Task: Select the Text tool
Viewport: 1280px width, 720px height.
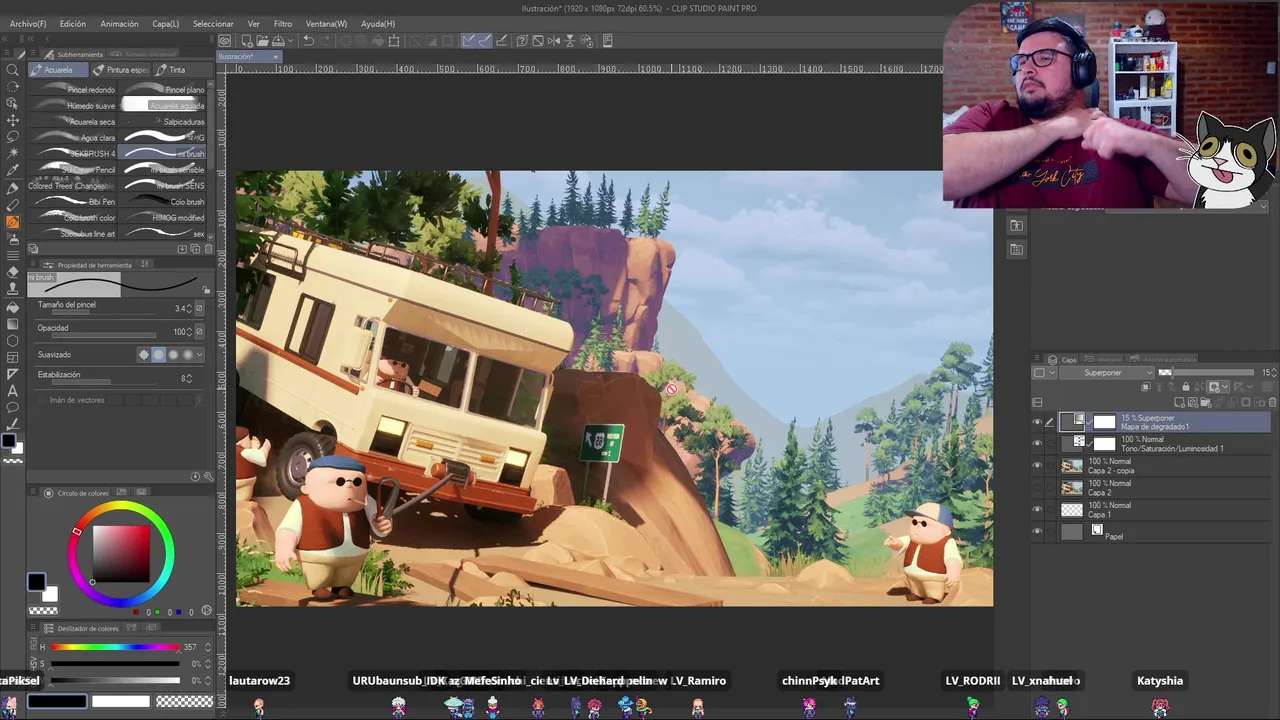Action: 12,391
